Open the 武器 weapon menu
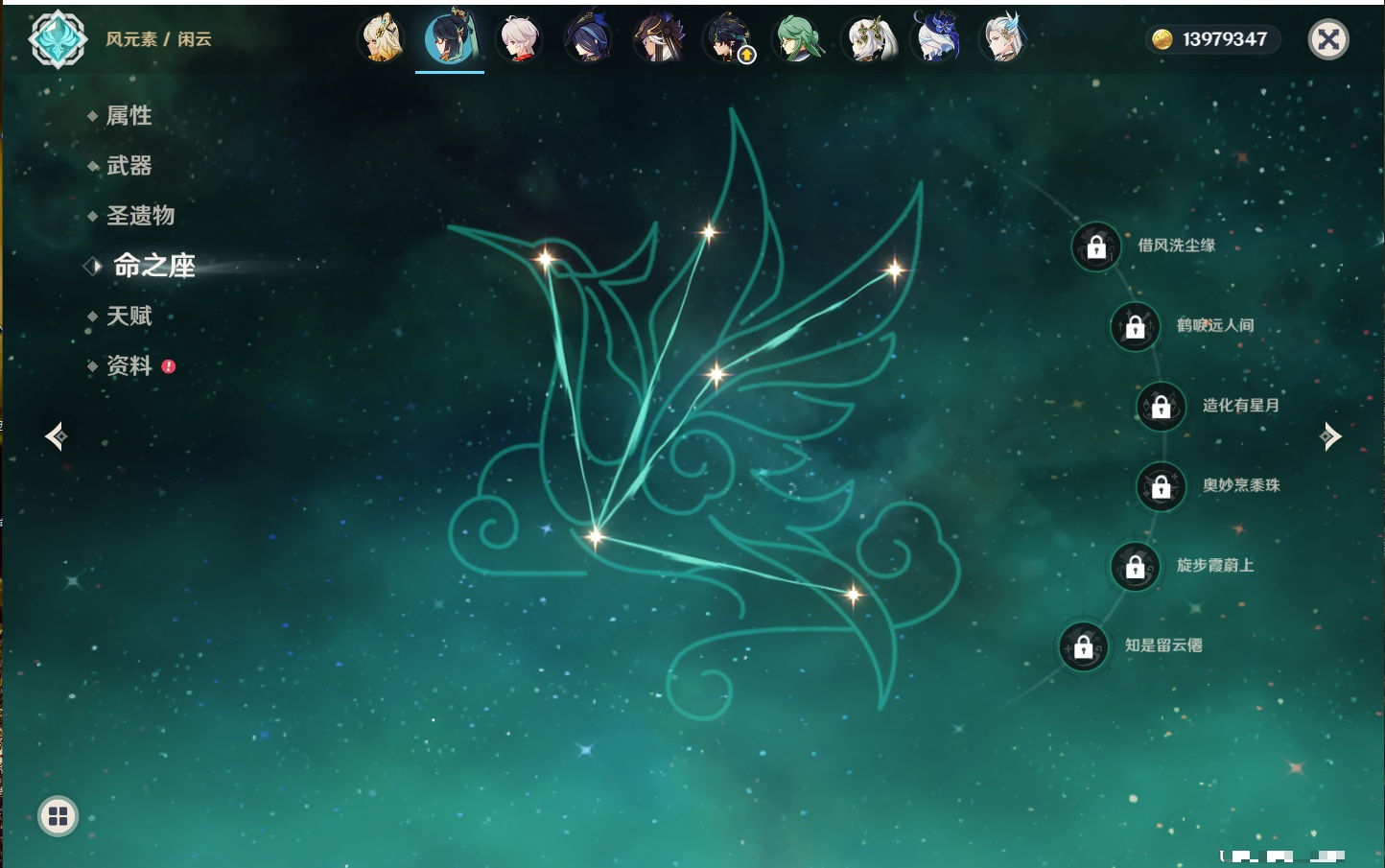Viewport: 1385px width, 868px height. (x=129, y=166)
